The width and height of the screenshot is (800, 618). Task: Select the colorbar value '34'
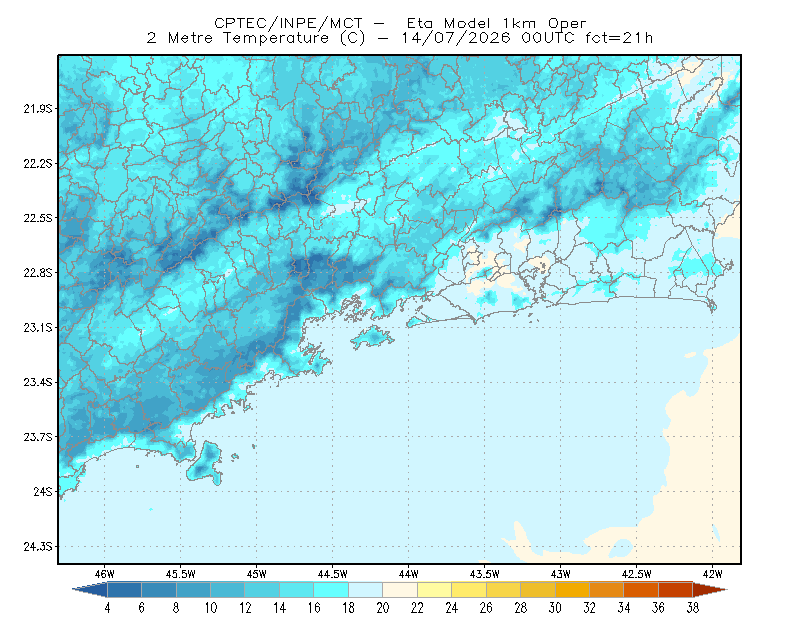point(624,608)
